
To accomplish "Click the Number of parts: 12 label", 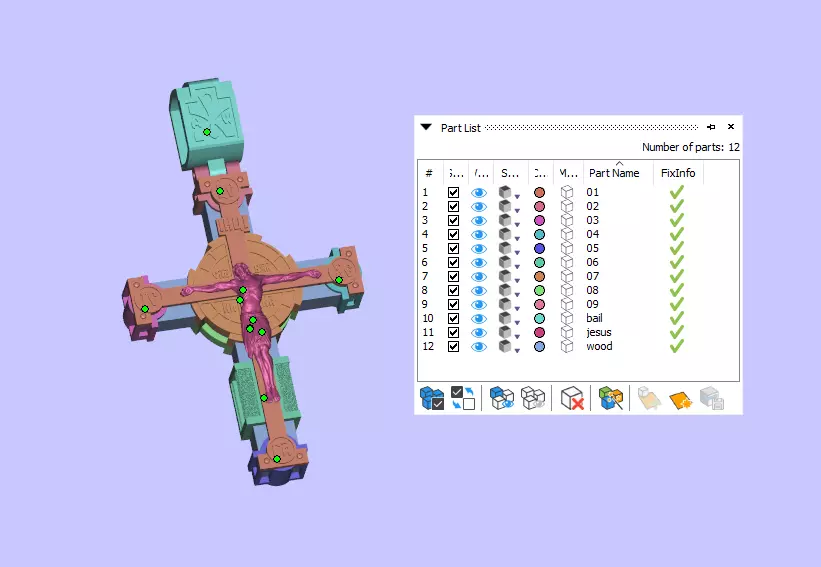I will pyautogui.click(x=691, y=147).
